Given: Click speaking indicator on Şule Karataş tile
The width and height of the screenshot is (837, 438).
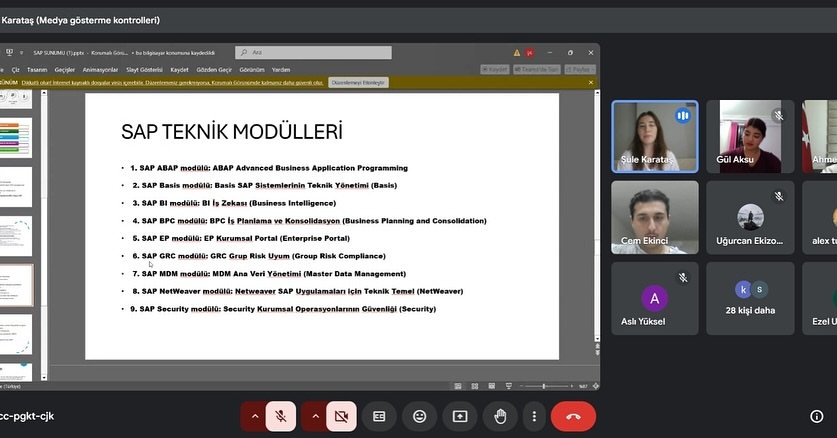Looking at the screenshot, I should (x=683, y=115).
